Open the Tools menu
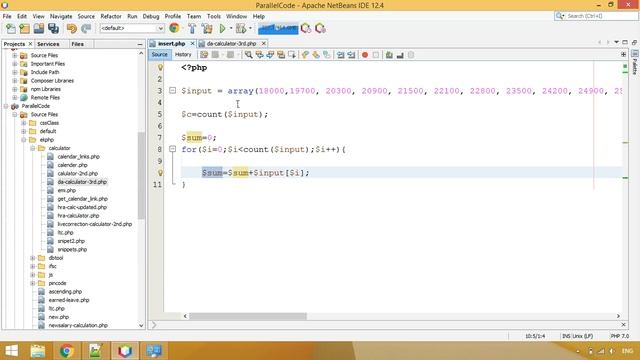The width and height of the screenshot is (640, 360). tap(213, 16)
